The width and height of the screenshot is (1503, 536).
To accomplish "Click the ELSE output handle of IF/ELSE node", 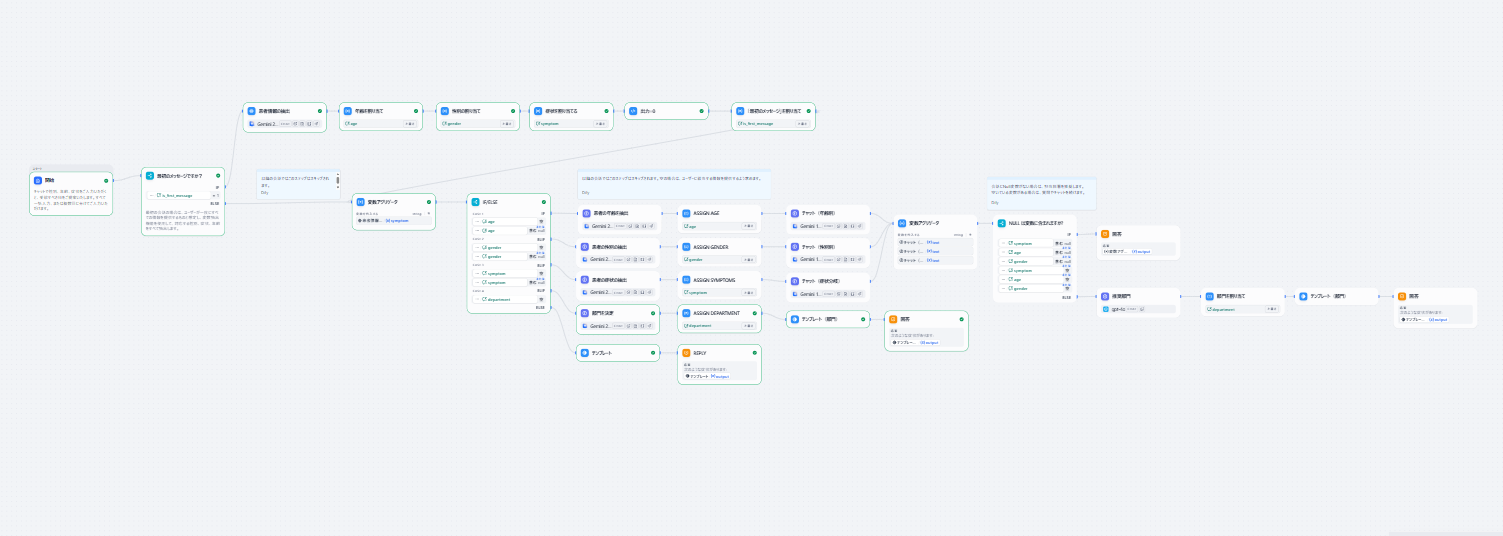I will (551, 307).
